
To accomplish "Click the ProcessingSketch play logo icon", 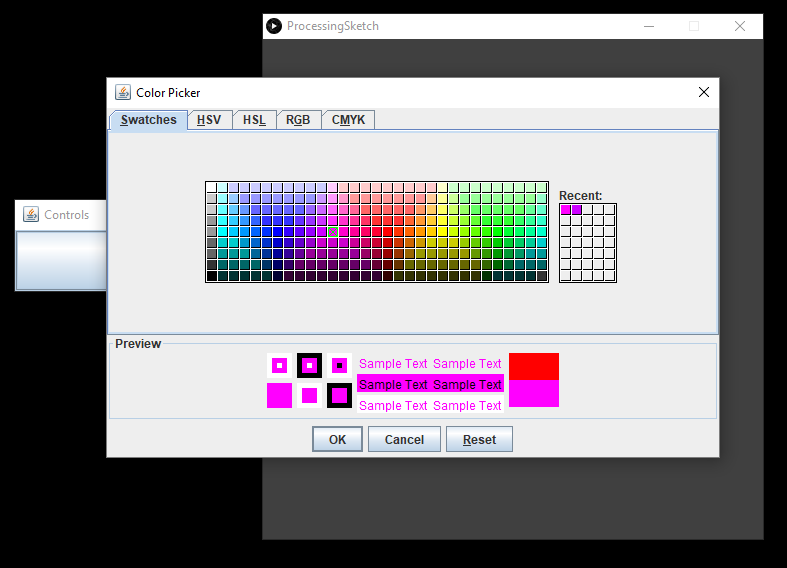I will (274, 26).
